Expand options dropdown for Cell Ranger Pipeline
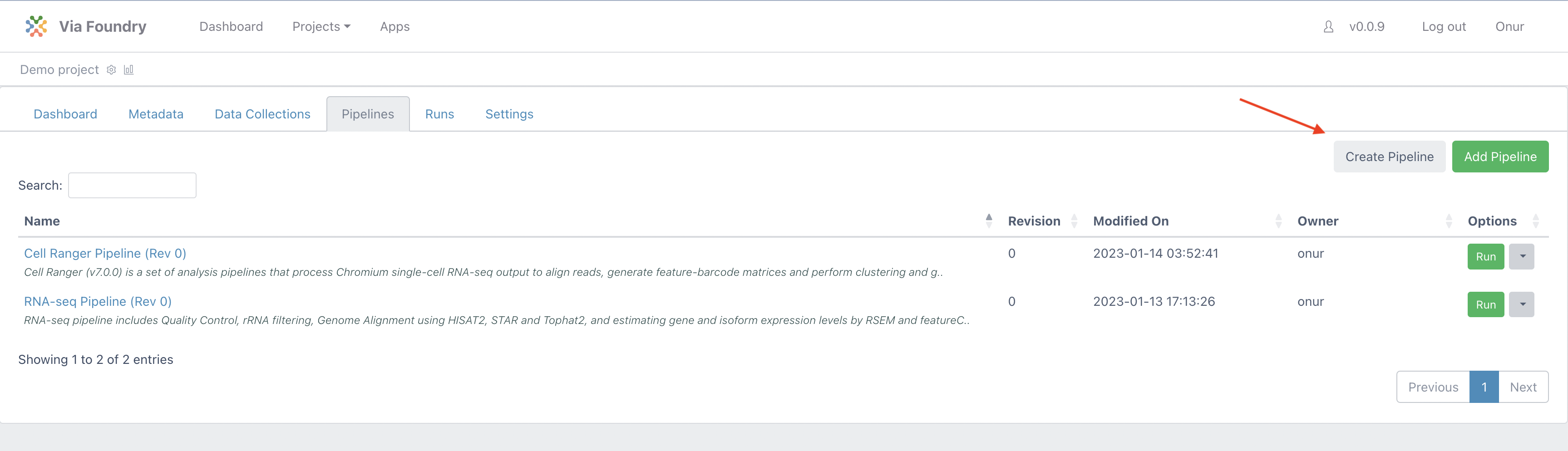The width and height of the screenshot is (1568, 451). (x=1522, y=256)
